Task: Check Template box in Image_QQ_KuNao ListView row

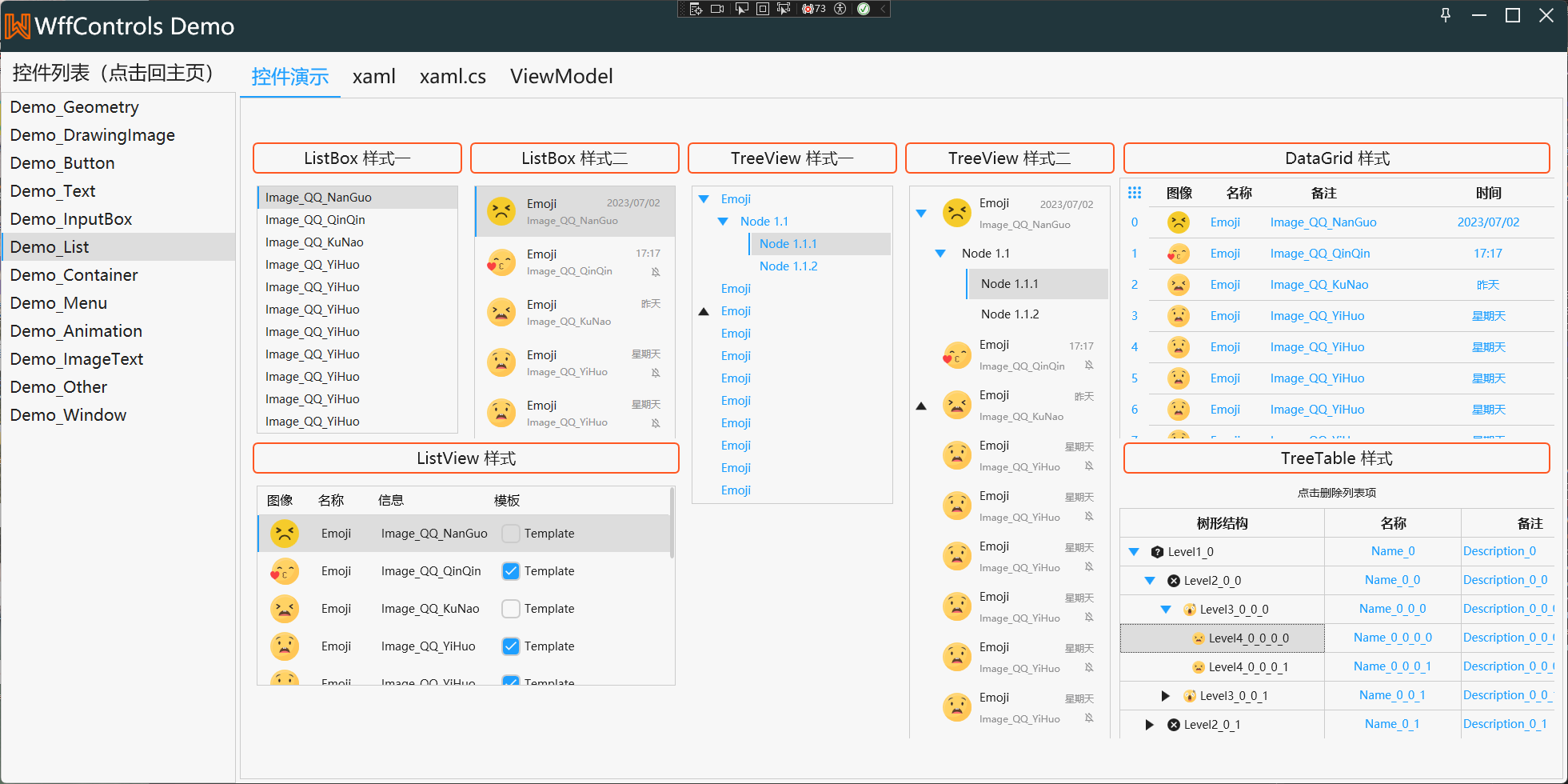Action: tap(511, 609)
